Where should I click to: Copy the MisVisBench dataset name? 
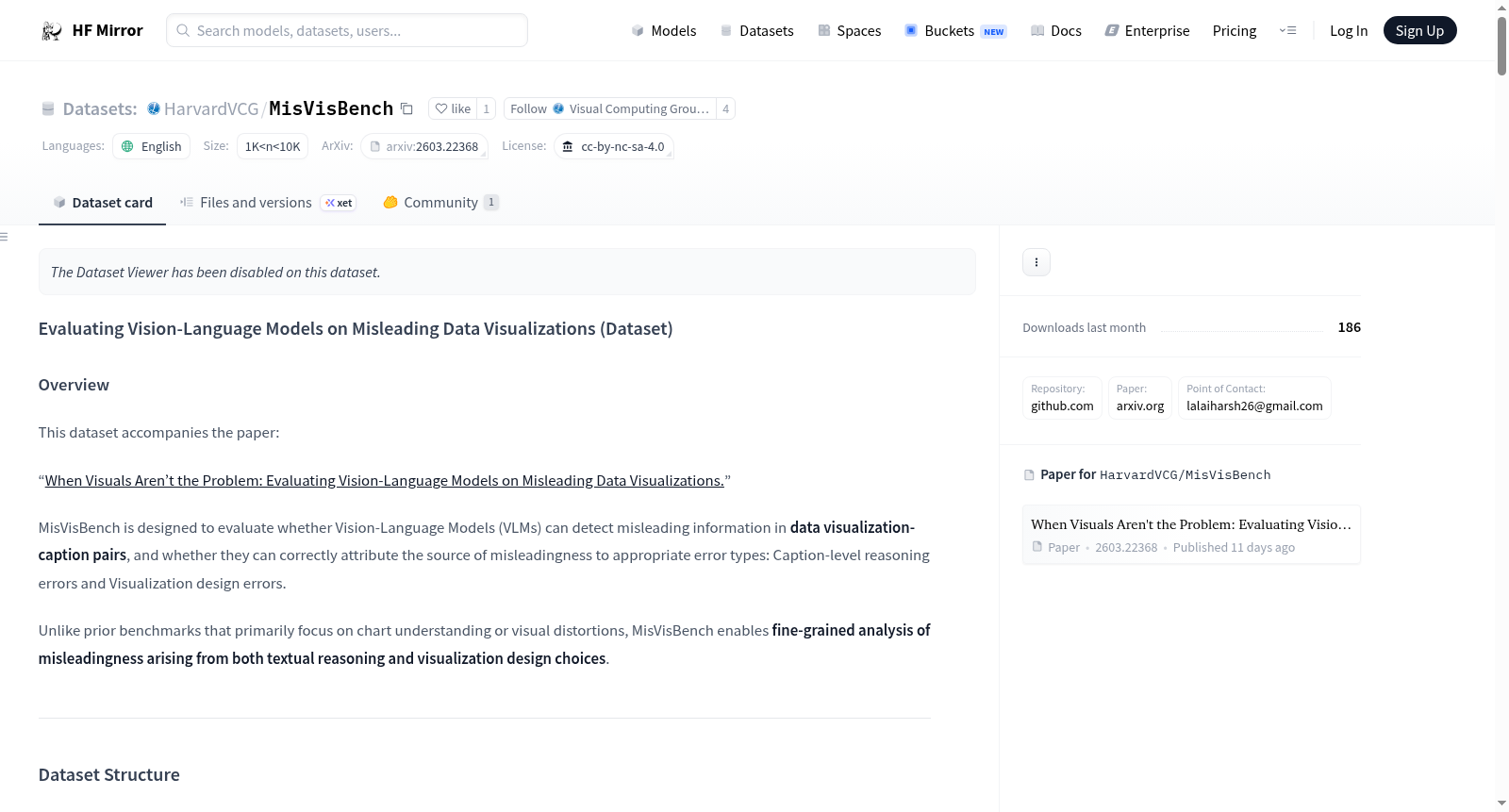(x=406, y=108)
